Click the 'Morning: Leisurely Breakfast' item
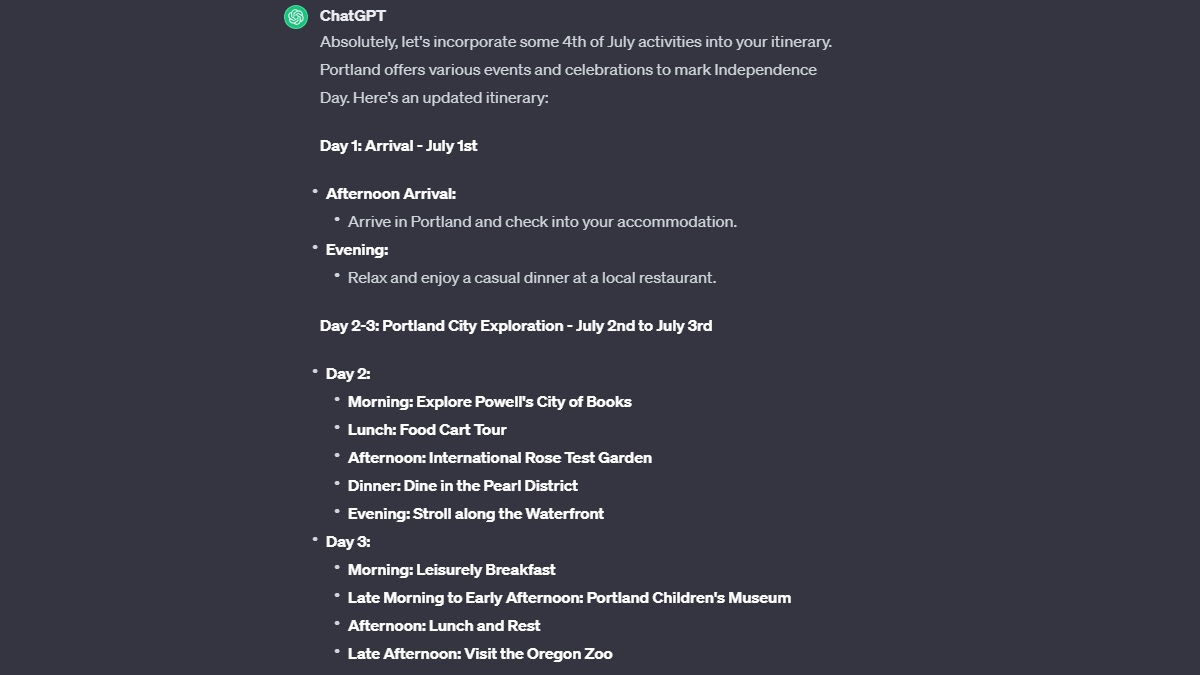Viewport: 1200px width, 675px height. click(451, 570)
